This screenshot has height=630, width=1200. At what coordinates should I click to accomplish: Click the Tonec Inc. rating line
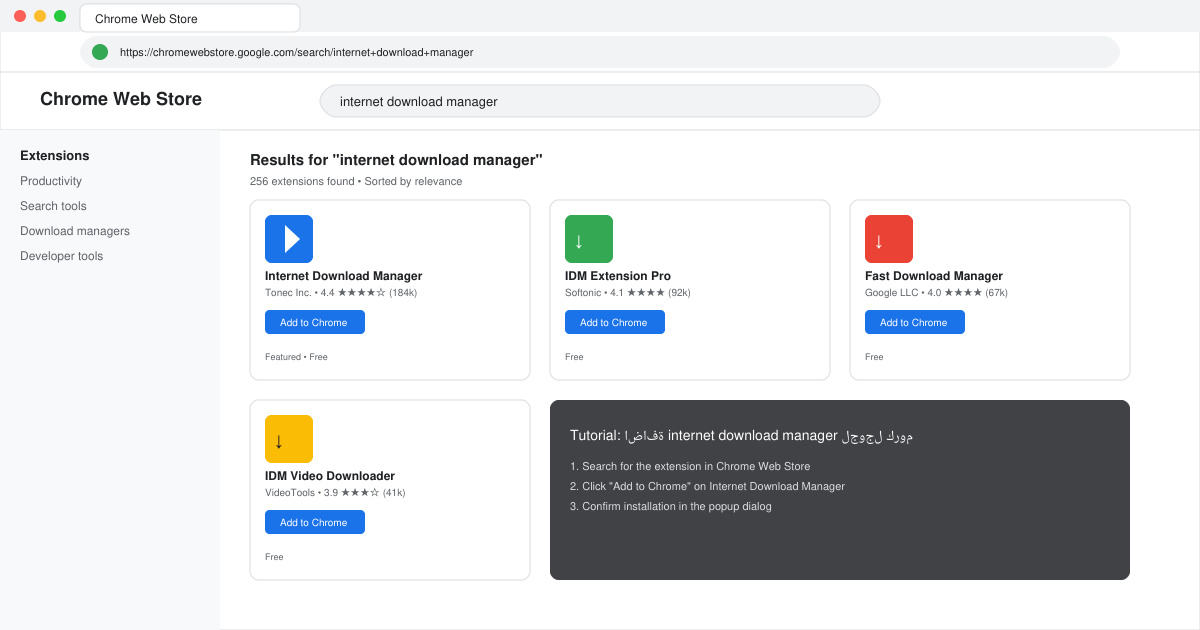pos(341,293)
